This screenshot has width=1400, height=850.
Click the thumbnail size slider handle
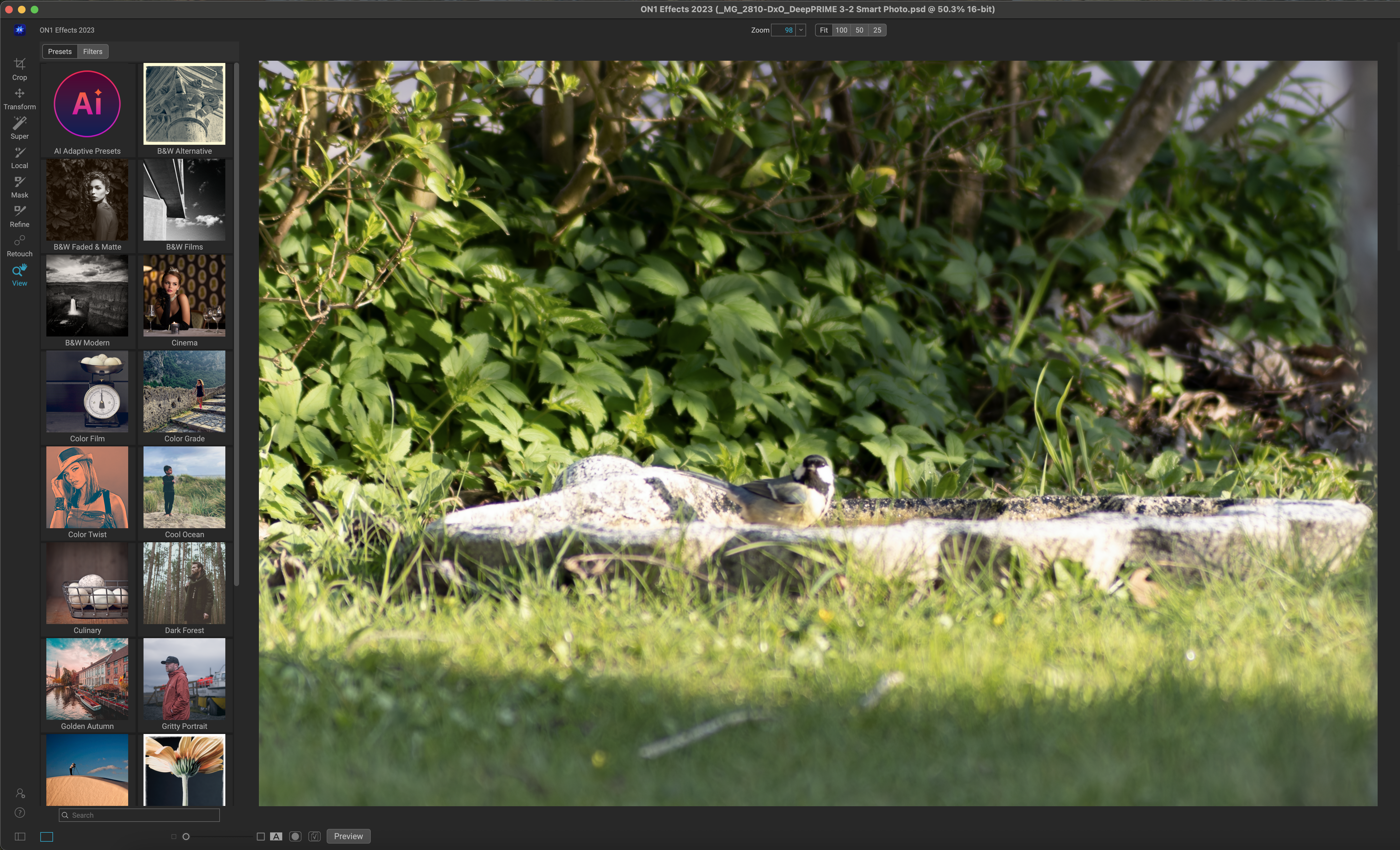(186, 836)
